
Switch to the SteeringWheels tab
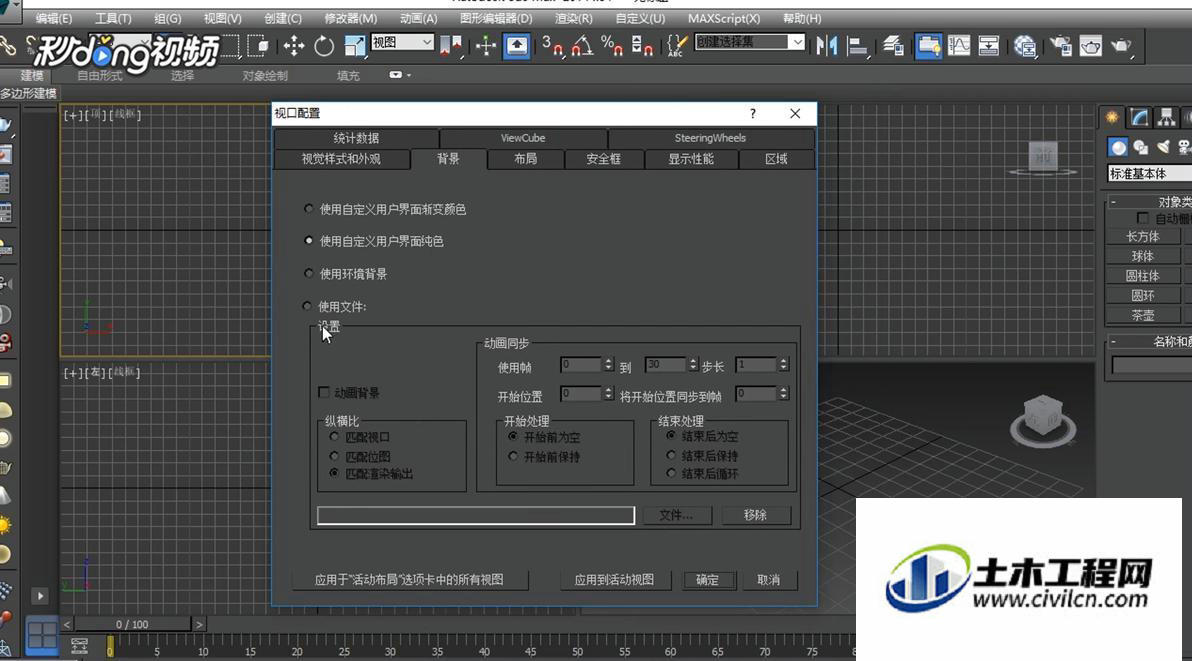point(710,138)
